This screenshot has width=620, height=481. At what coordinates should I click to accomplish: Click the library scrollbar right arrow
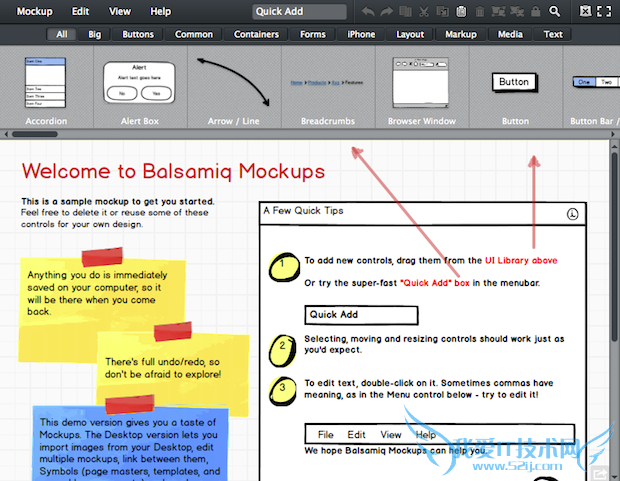613,134
